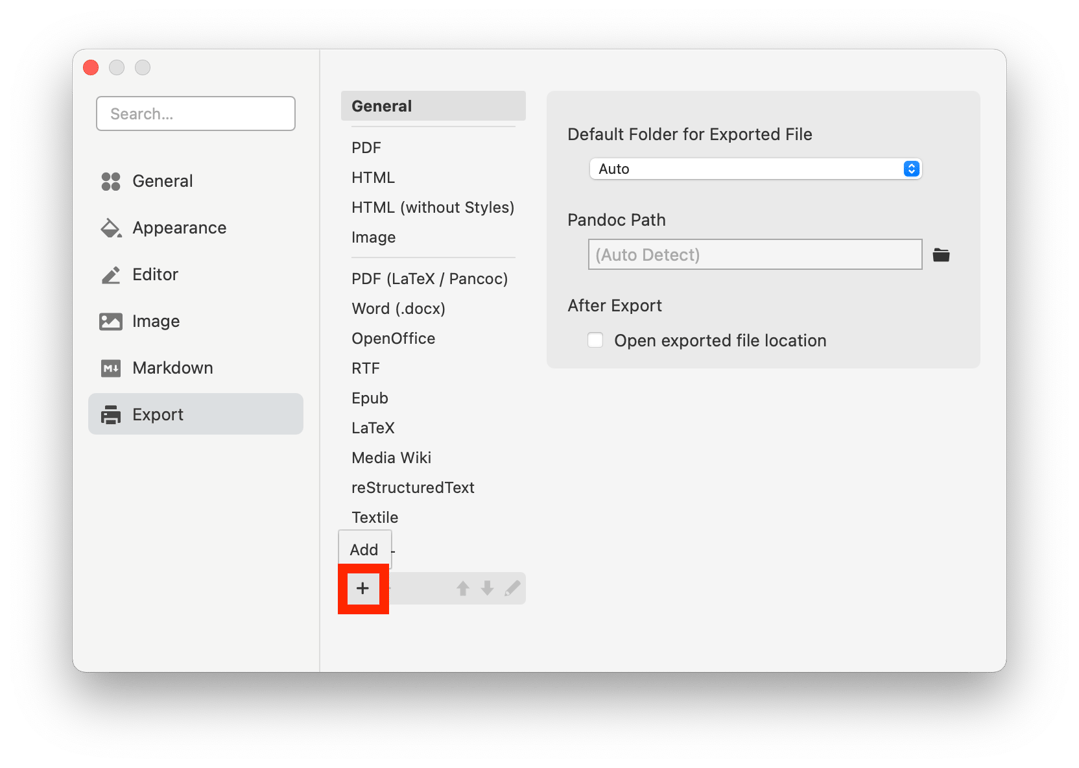Select reStructuredText export format

412,487
